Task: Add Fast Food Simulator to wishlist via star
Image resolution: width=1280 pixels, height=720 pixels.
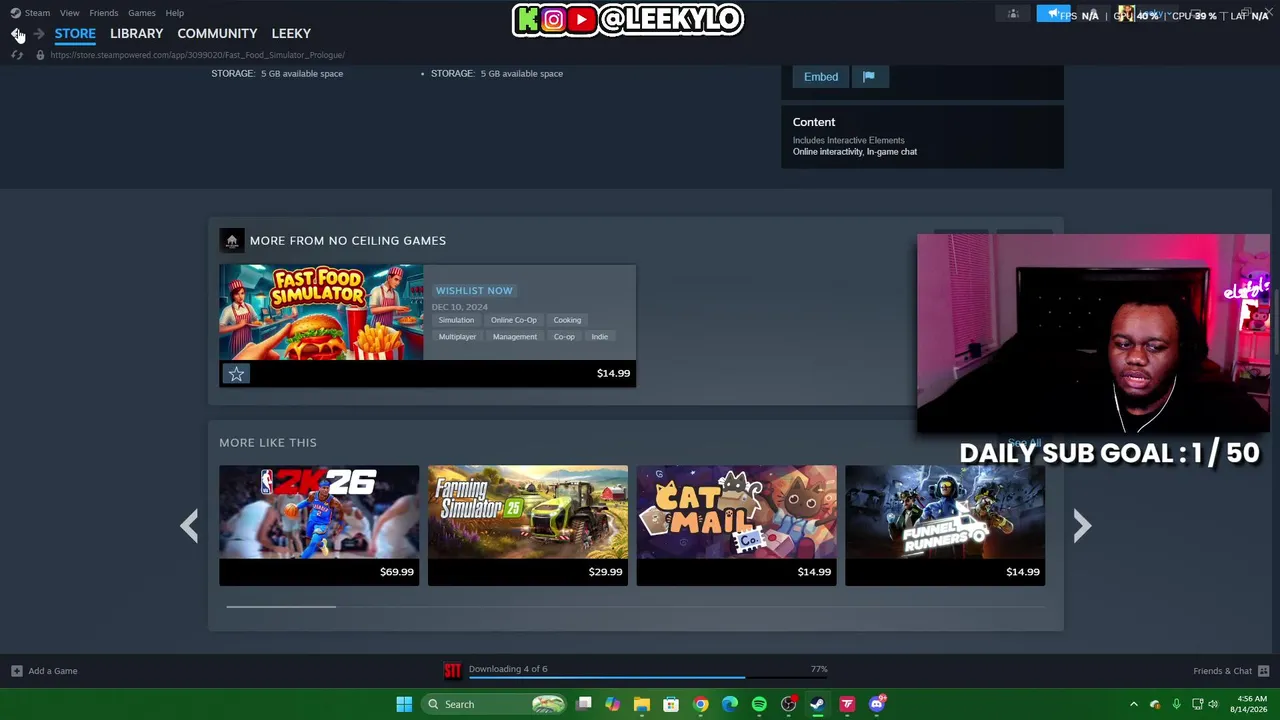Action: pos(236,373)
